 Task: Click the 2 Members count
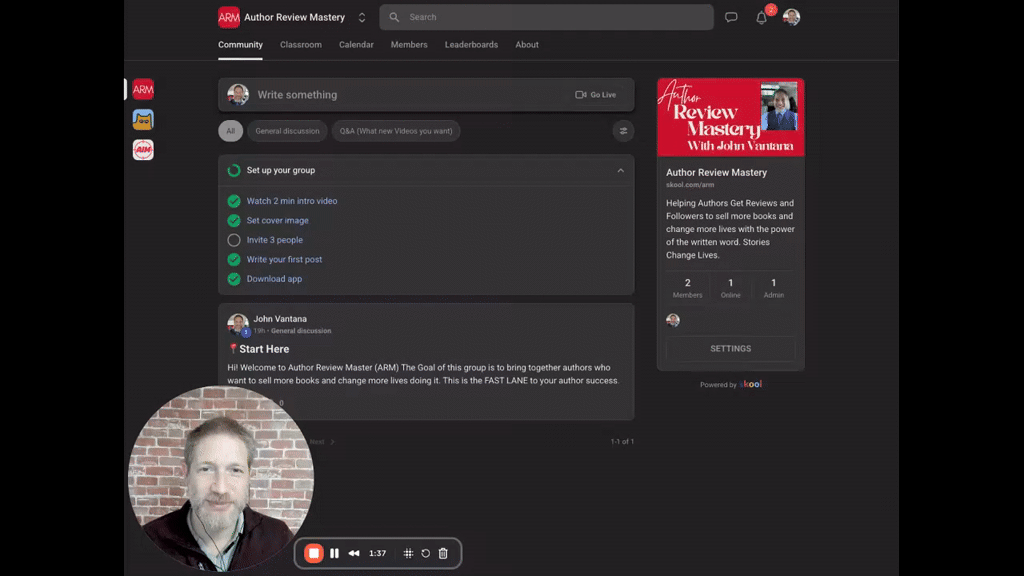687,287
